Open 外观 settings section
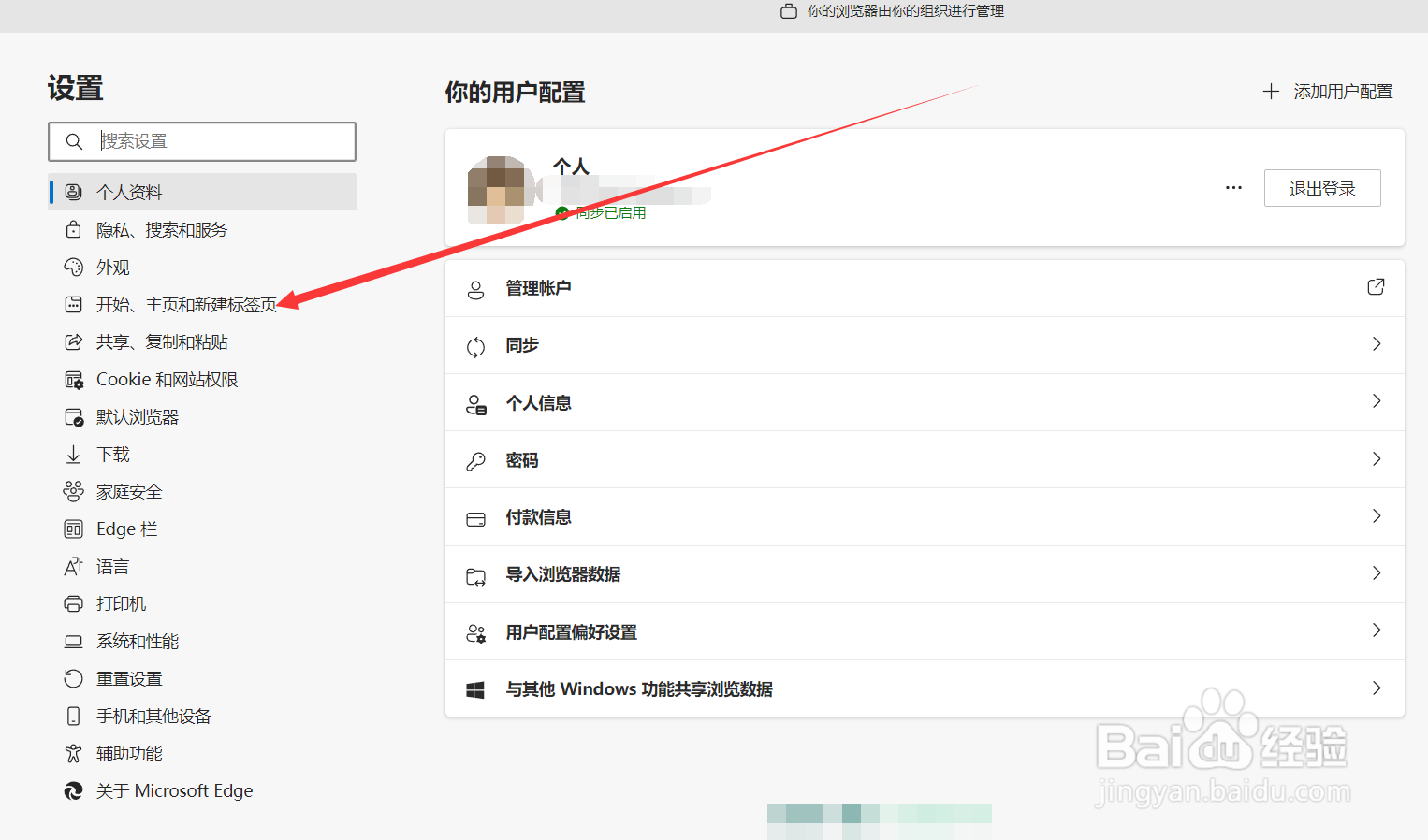Screen dimensions: 1428x840 pyautogui.click(x=202, y=267)
